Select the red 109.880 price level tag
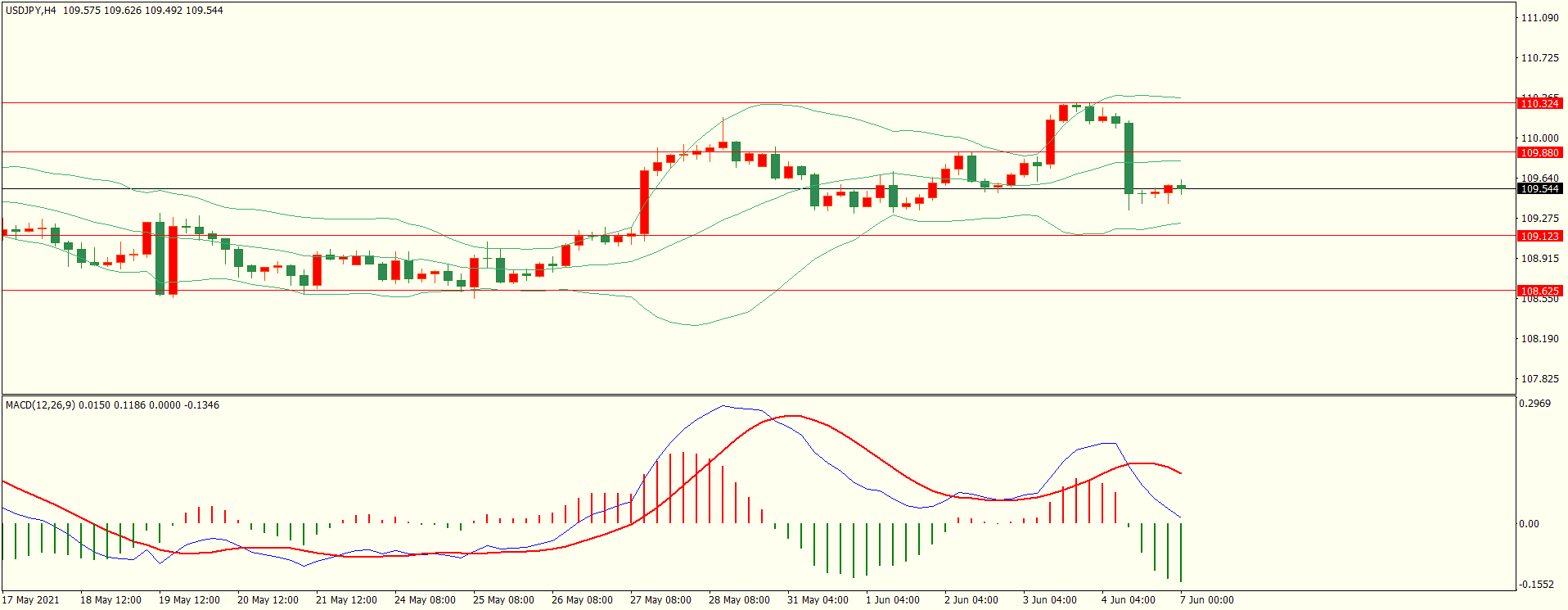 (1539, 152)
